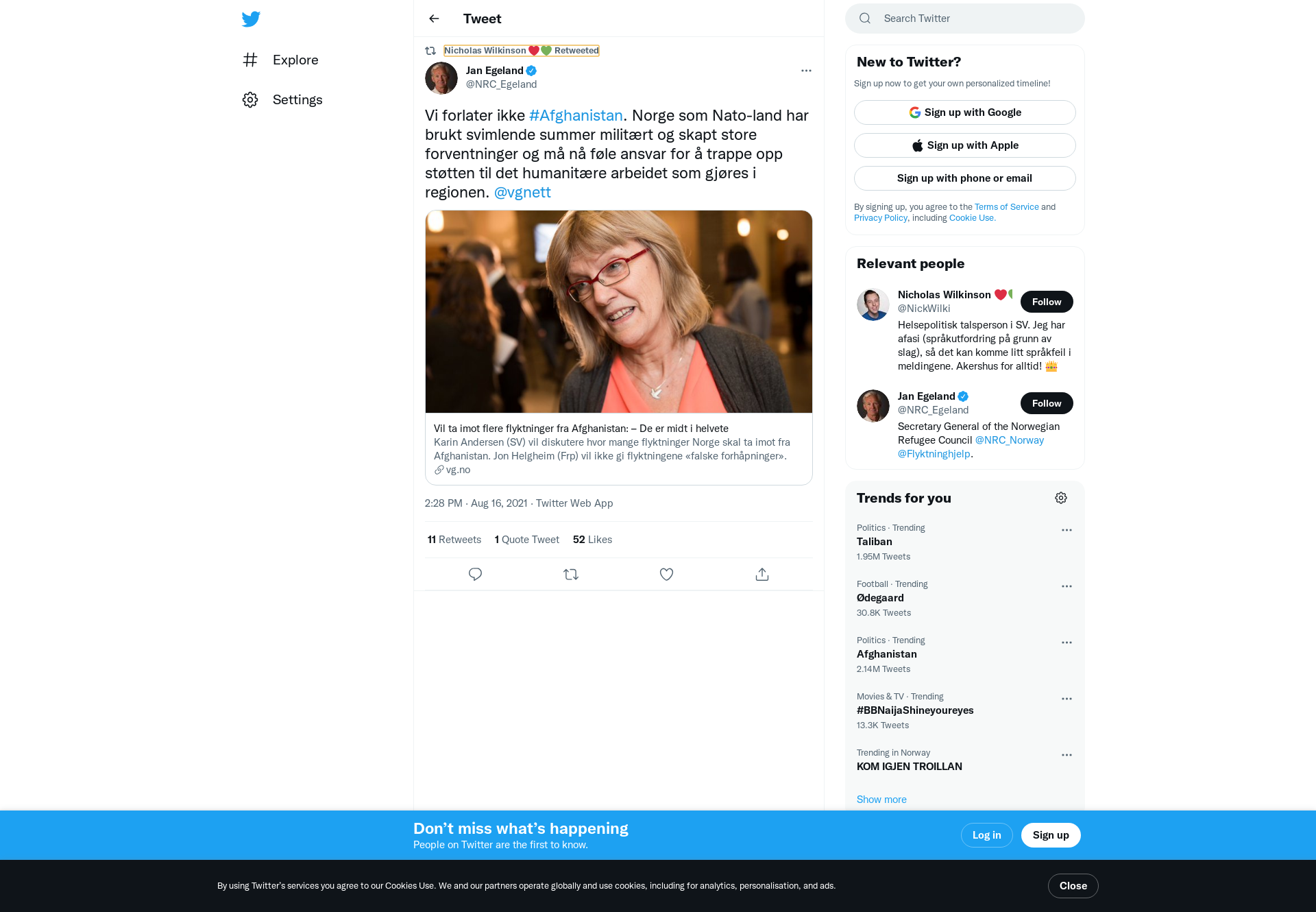Sign up with Google
This screenshot has height=912, width=1316.
964,112
